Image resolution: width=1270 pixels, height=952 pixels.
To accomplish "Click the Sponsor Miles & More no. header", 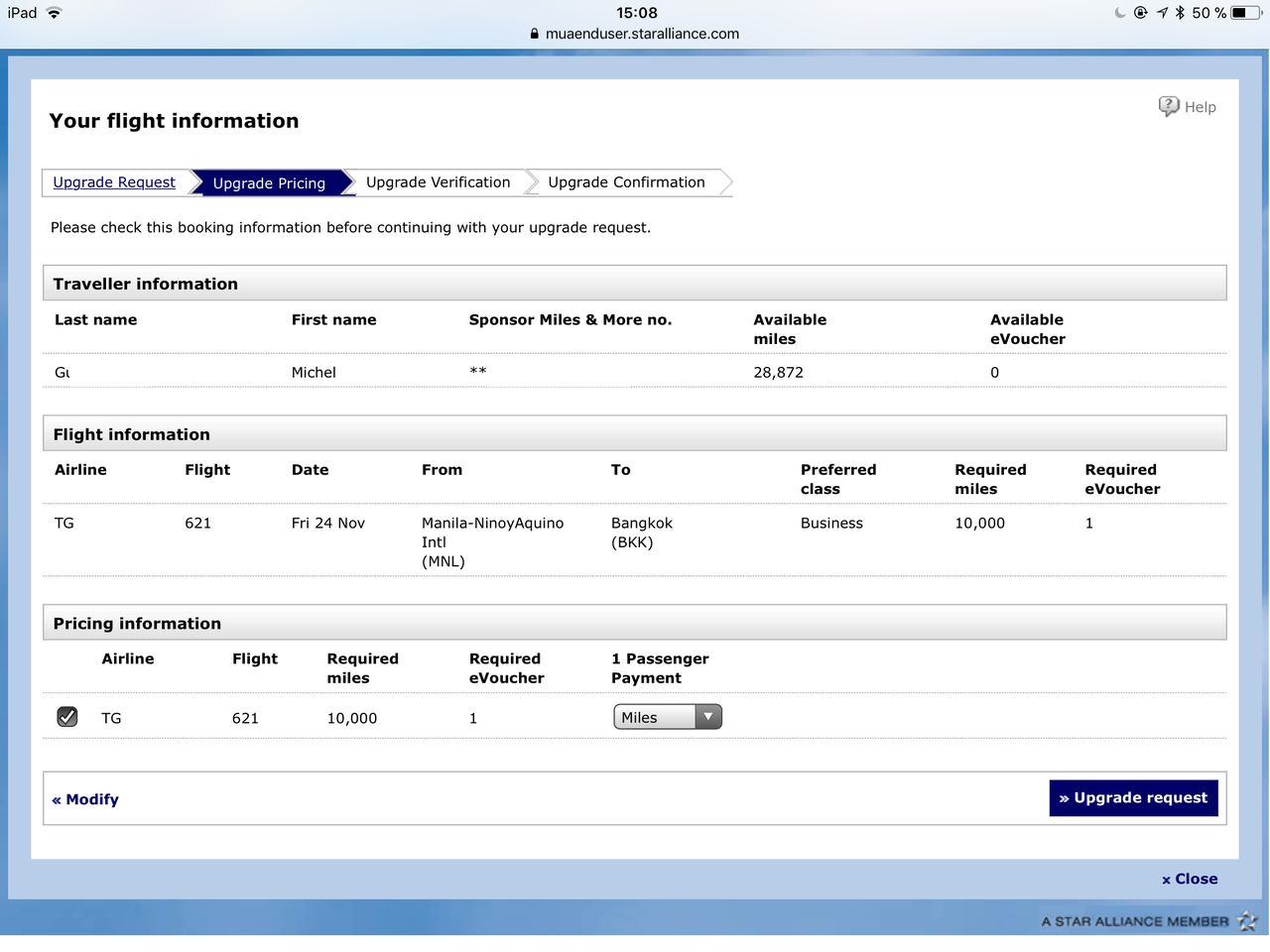I will pos(570,319).
